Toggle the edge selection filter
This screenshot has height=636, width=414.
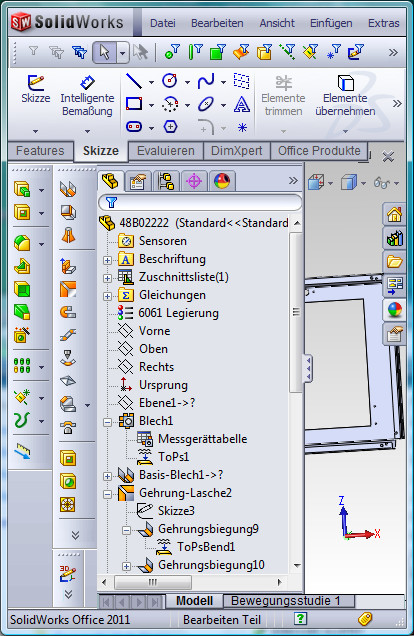pyautogui.click(x=195, y=52)
